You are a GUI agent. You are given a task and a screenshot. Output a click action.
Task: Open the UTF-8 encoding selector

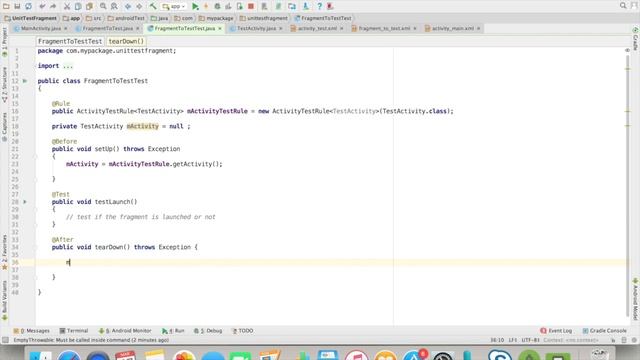tap(530, 340)
